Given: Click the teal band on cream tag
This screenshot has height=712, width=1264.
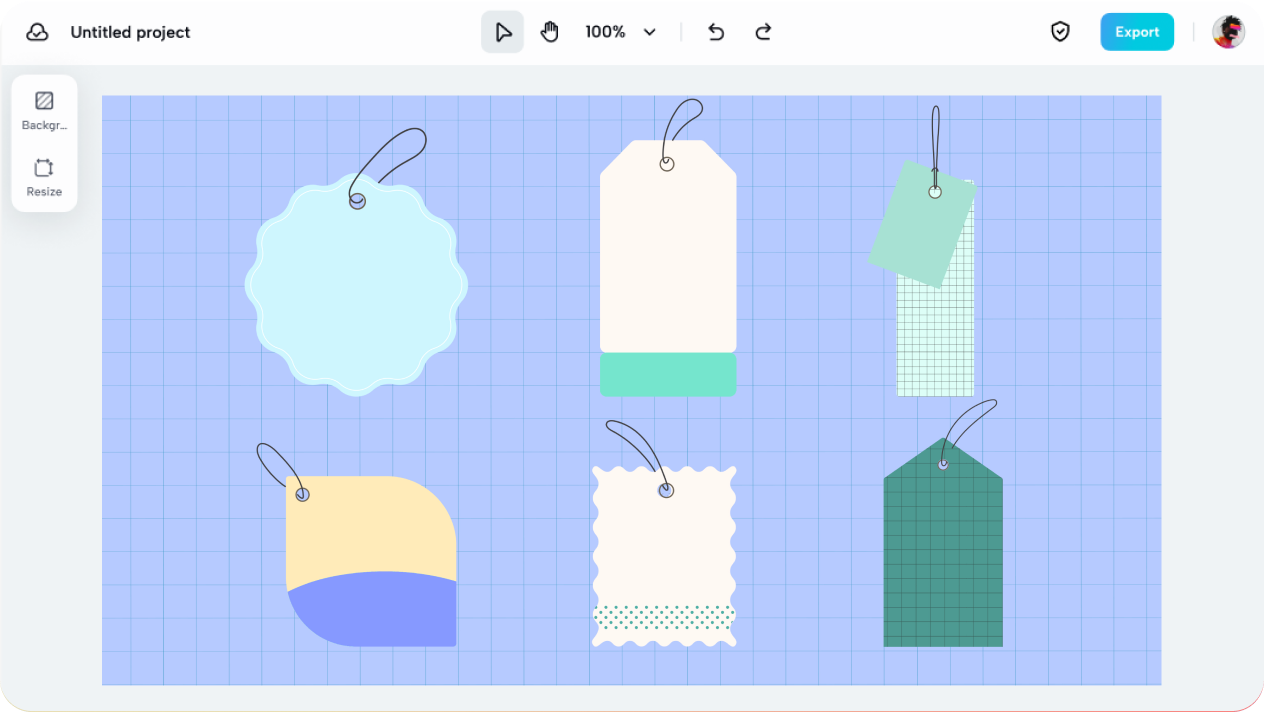Looking at the screenshot, I should tap(668, 374).
